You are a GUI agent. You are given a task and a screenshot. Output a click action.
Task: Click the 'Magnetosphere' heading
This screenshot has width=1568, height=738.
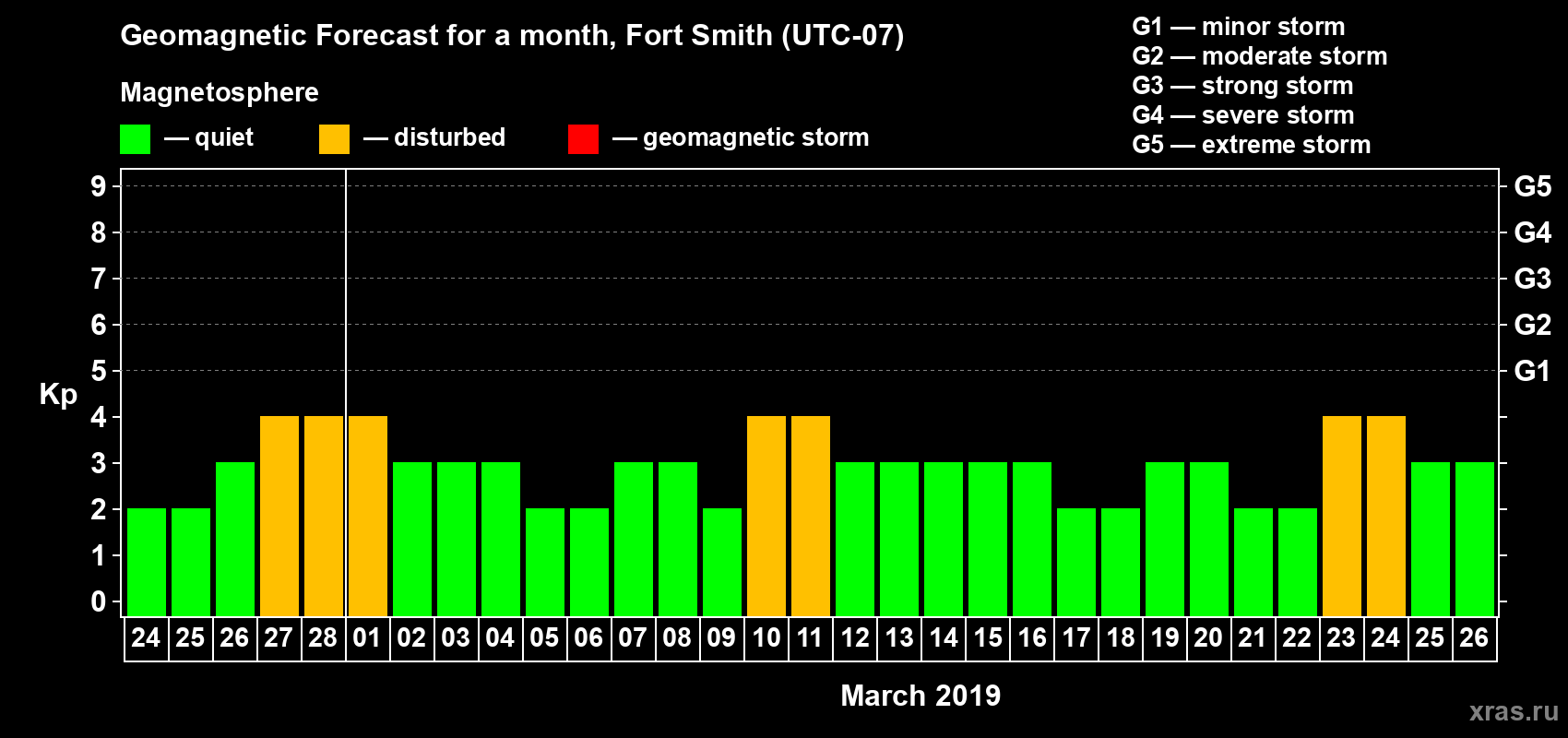click(220, 92)
